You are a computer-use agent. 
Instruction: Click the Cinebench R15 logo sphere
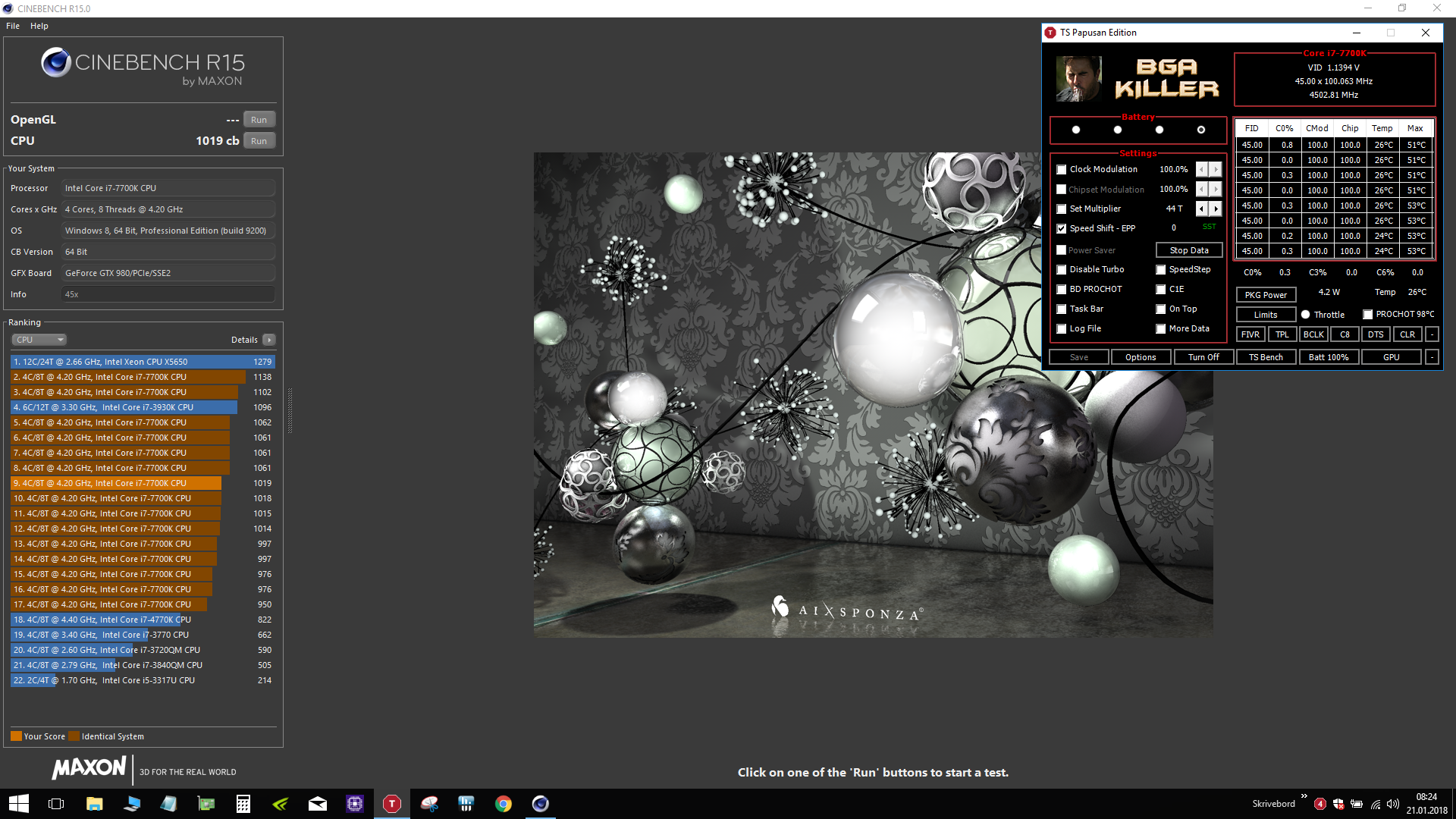56,63
